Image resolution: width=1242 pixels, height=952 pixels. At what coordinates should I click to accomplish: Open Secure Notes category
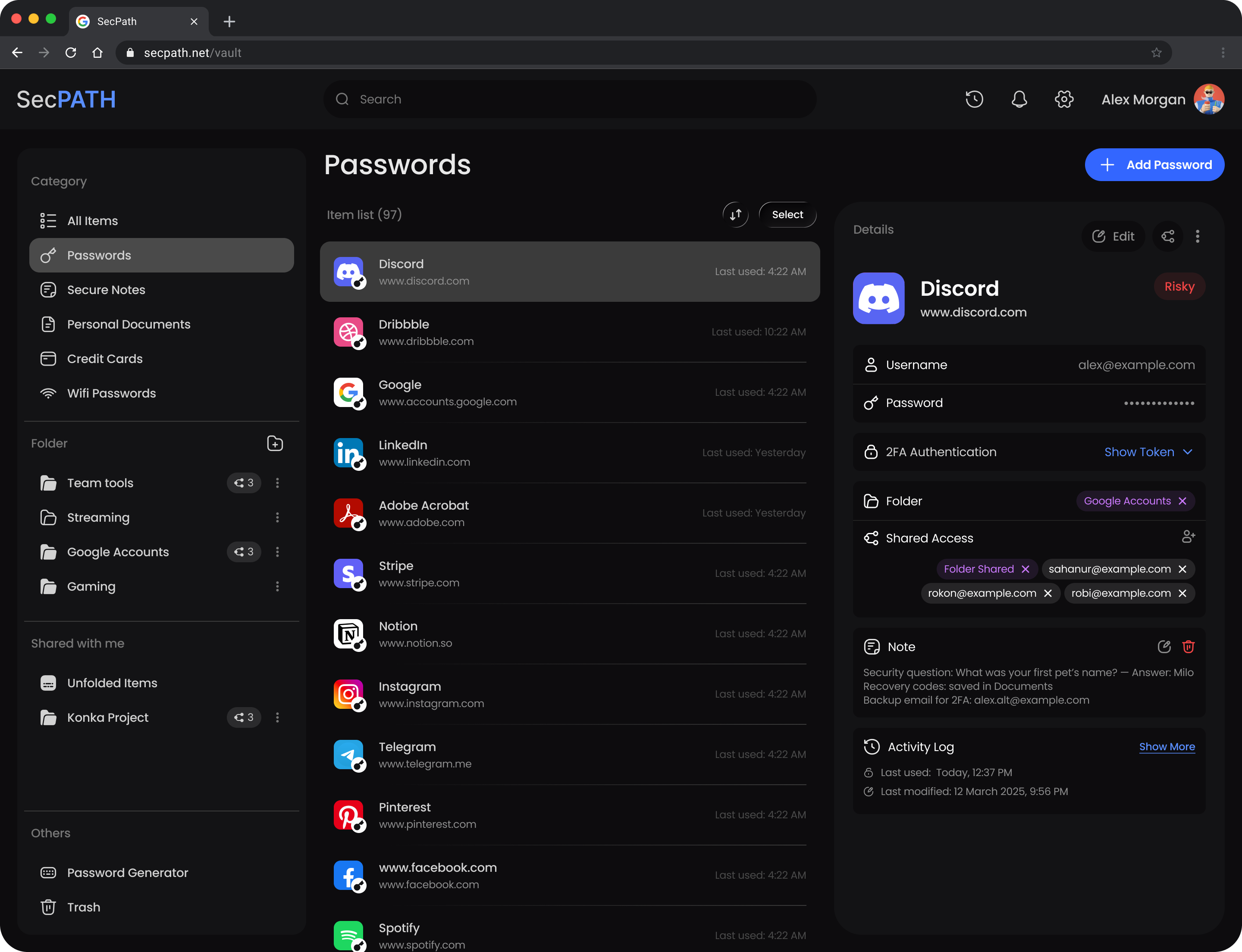162,290
